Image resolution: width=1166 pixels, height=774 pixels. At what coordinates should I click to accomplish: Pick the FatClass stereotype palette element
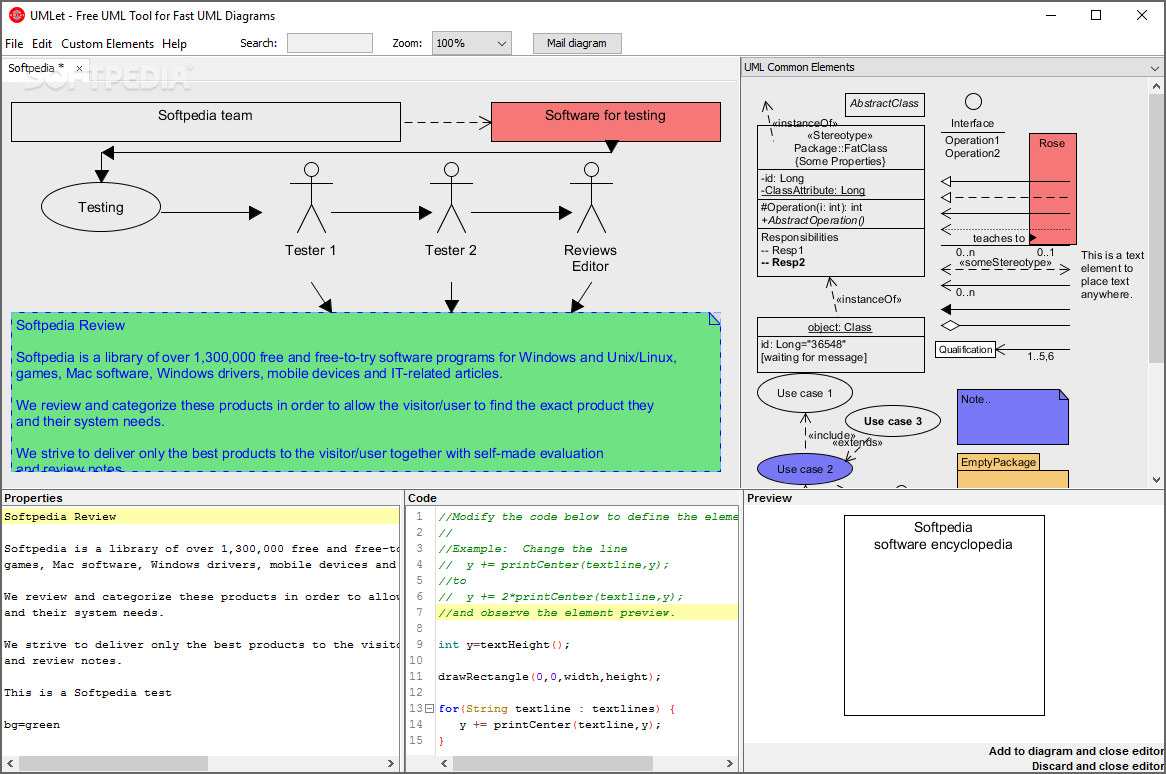840,201
